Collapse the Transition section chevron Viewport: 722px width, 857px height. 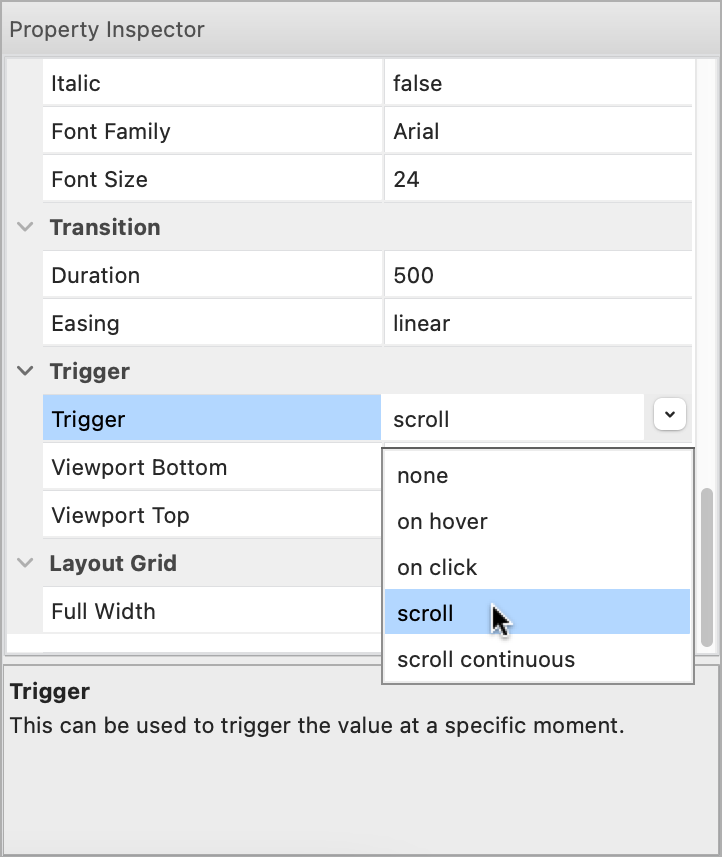(25, 228)
